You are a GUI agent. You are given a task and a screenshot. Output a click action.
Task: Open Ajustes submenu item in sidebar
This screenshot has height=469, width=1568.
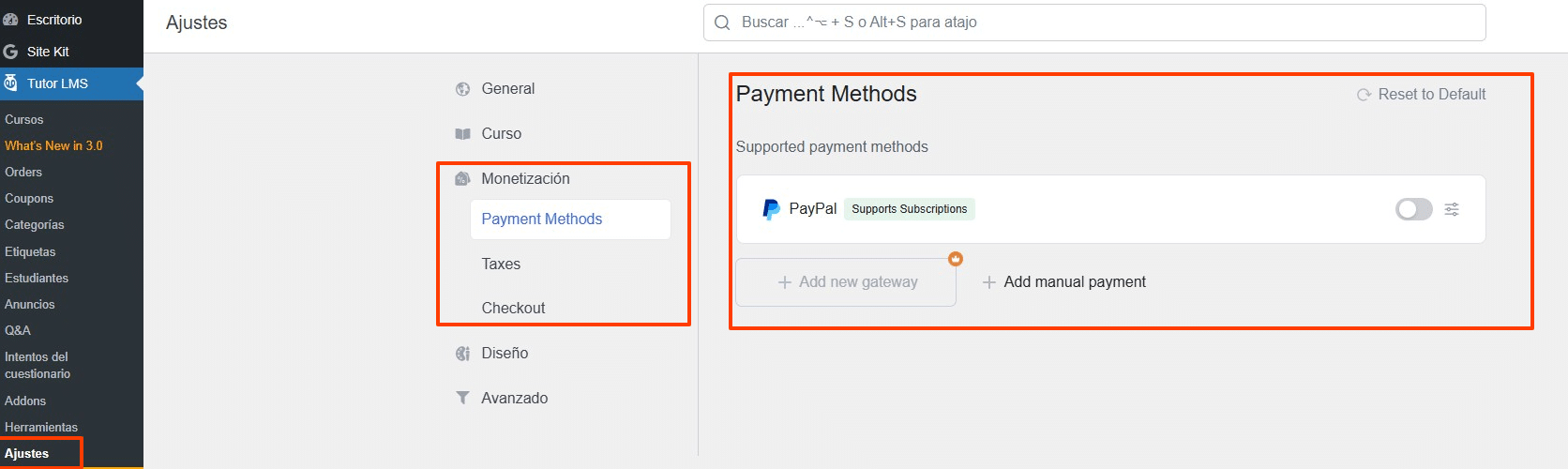tap(26, 454)
